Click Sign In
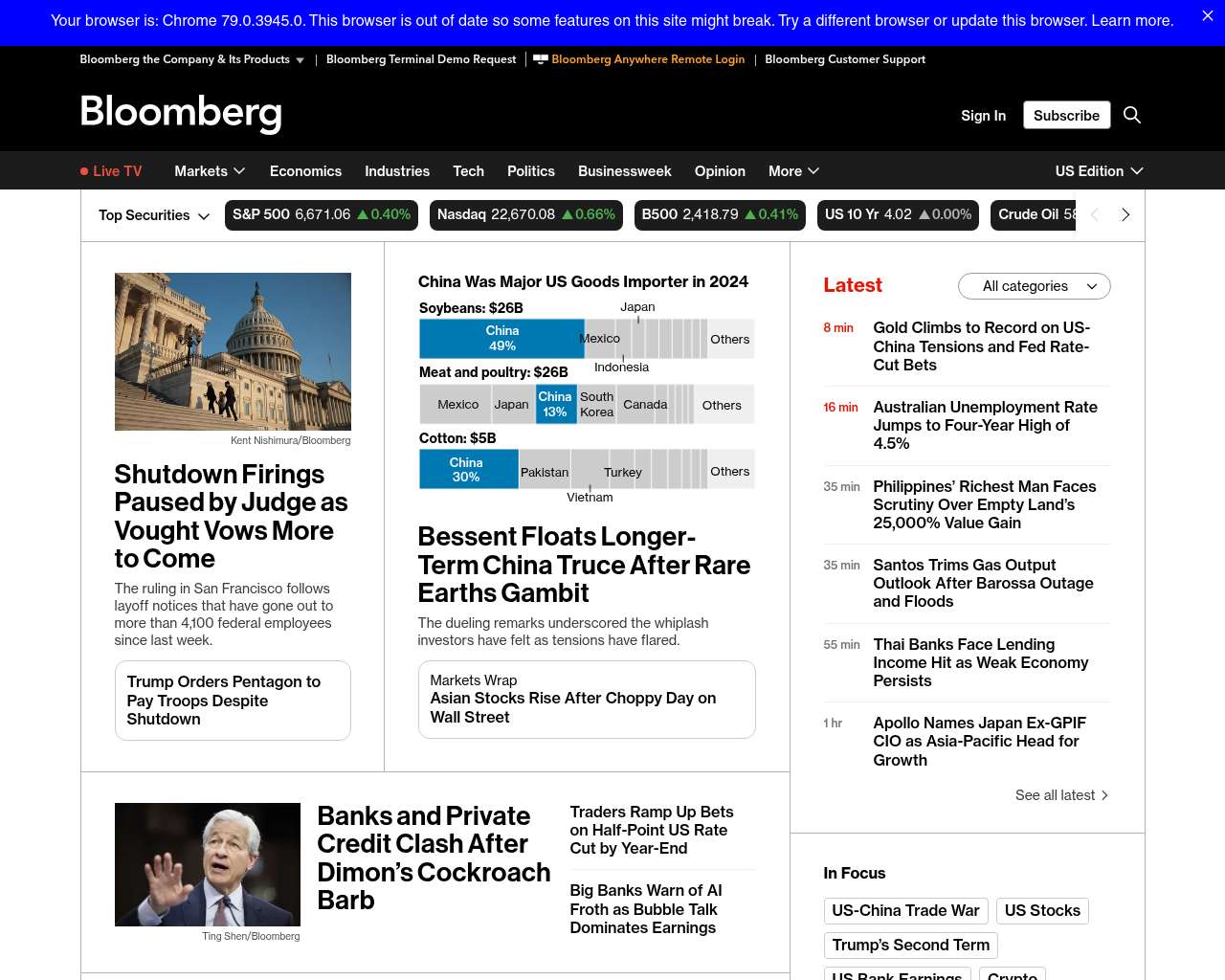This screenshot has width=1225, height=980. pyautogui.click(x=983, y=116)
